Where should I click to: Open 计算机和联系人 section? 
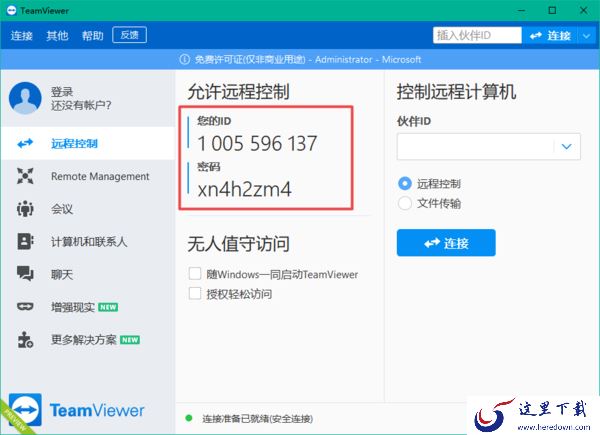point(88,242)
